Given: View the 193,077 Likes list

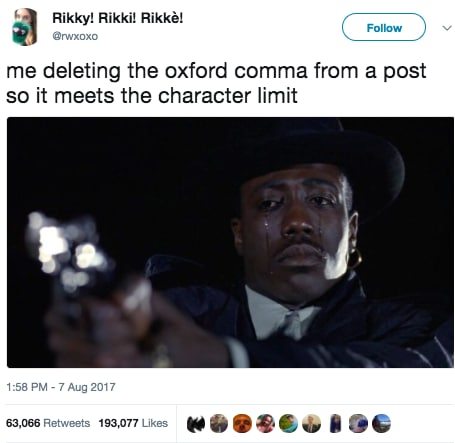Looking at the screenshot, I should click(133, 423).
